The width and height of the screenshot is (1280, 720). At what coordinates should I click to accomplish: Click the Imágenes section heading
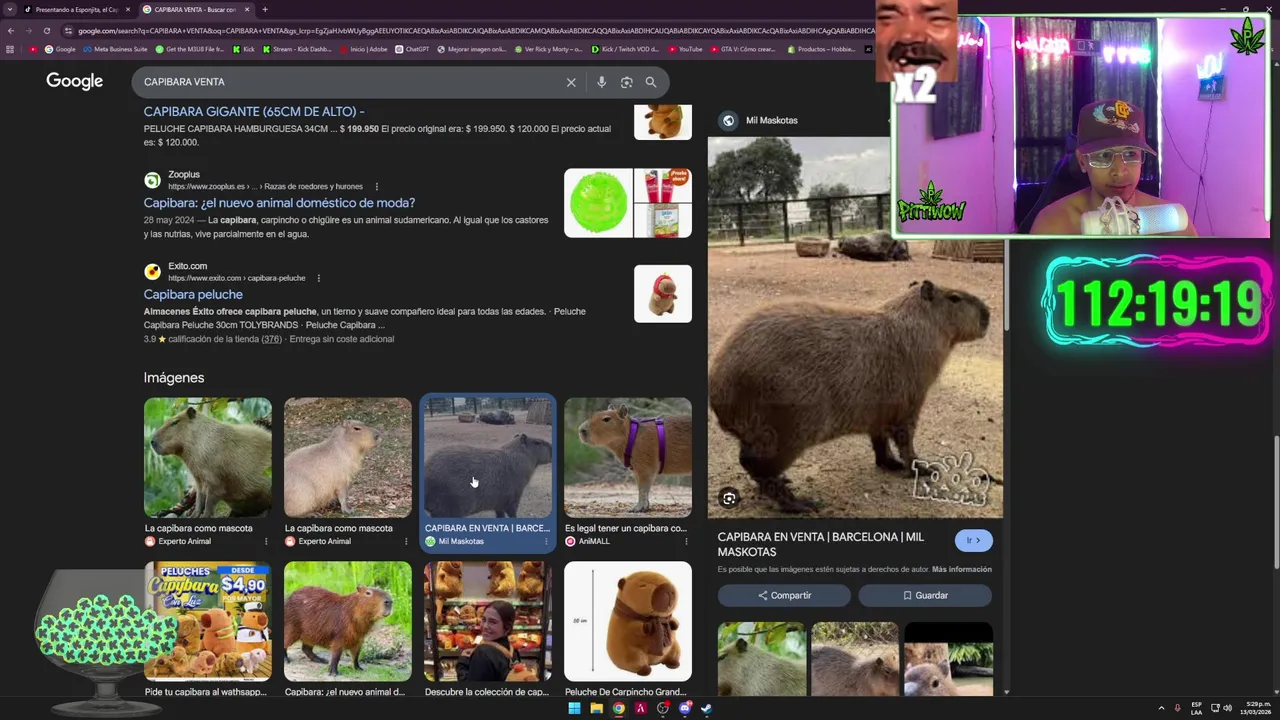tap(174, 378)
